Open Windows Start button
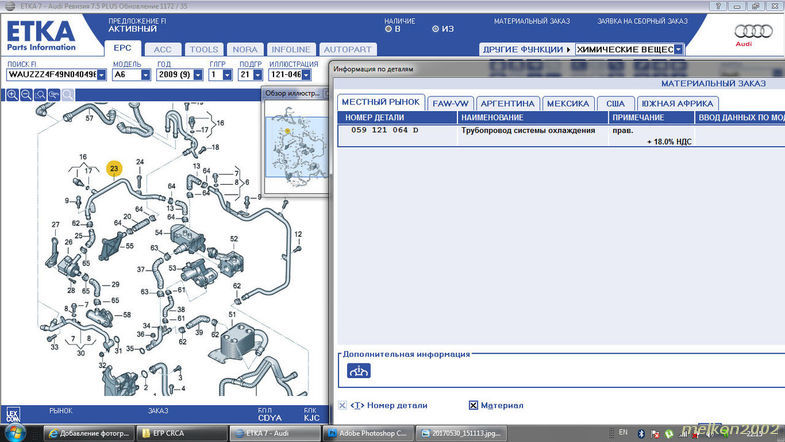The width and height of the screenshot is (785, 442). pos(14,433)
